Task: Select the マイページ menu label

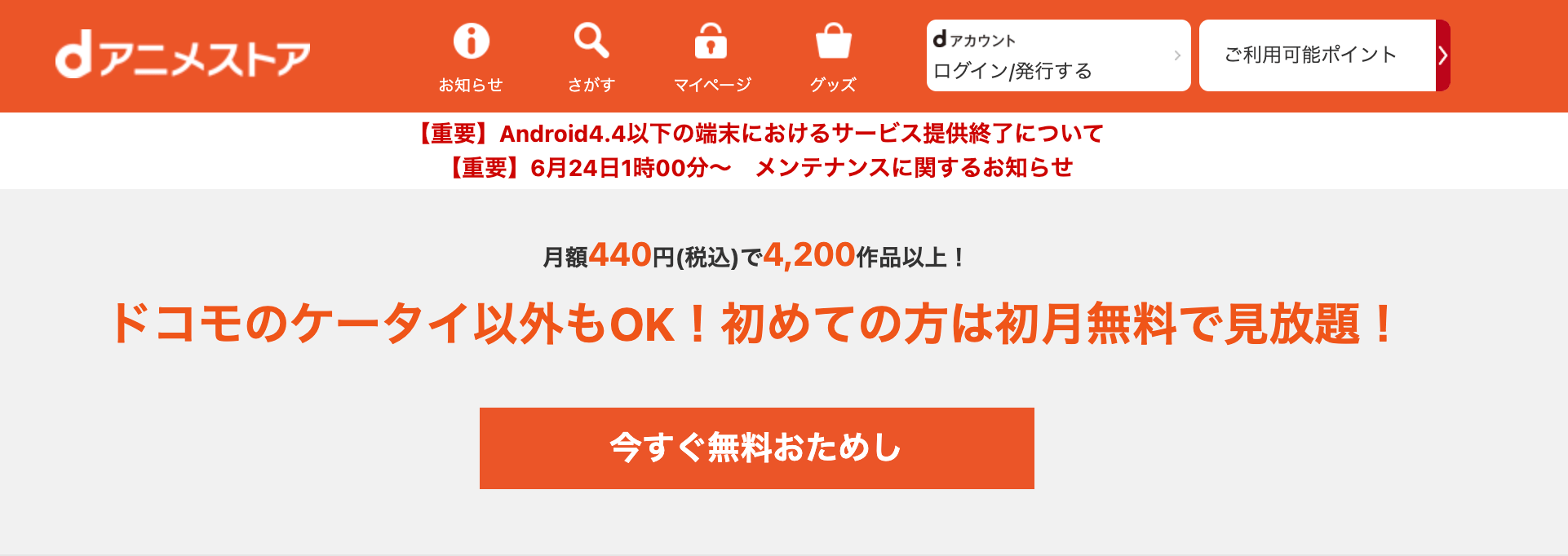Action: (x=711, y=84)
